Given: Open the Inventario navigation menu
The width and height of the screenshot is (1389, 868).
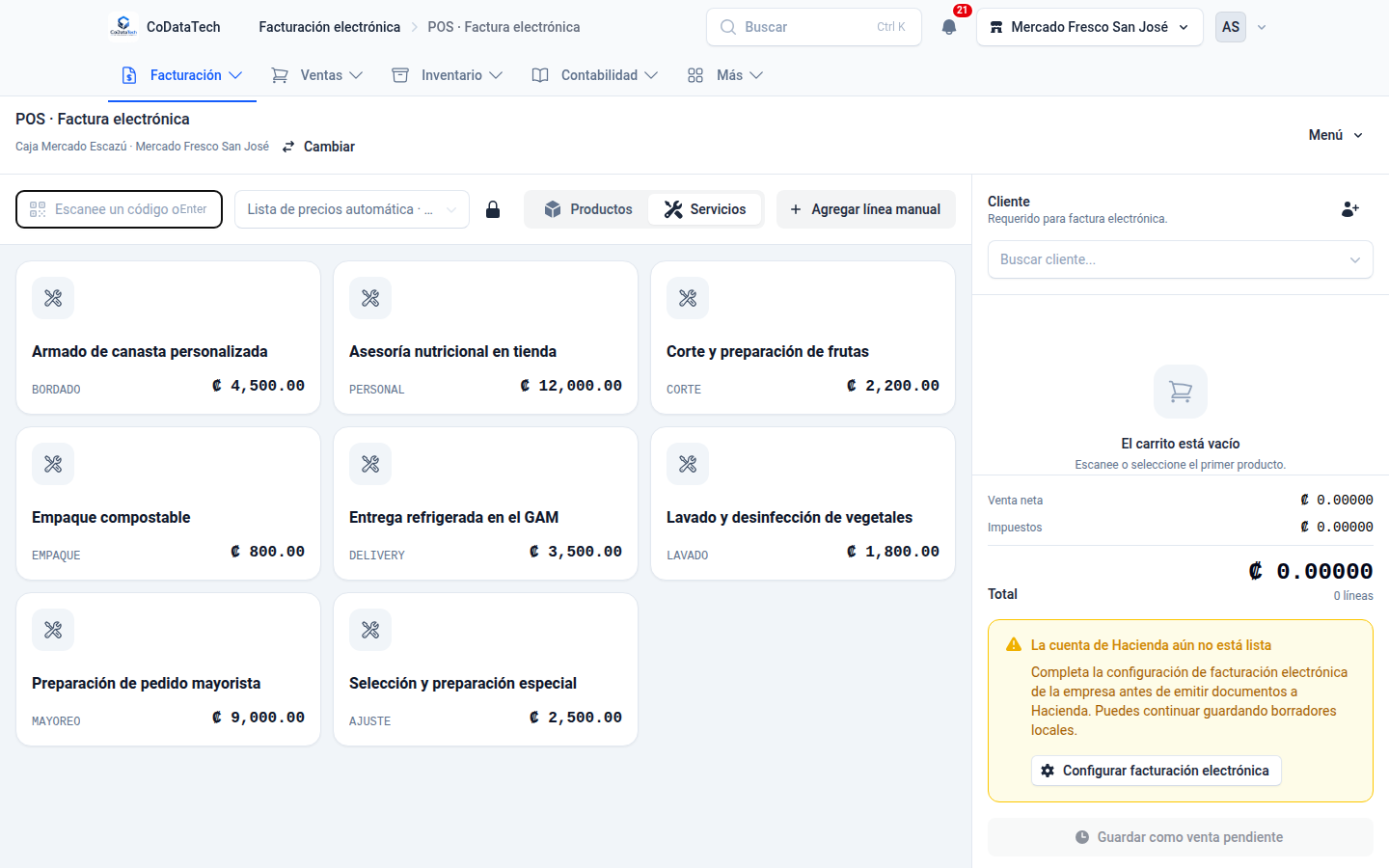Looking at the screenshot, I should (448, 75).
